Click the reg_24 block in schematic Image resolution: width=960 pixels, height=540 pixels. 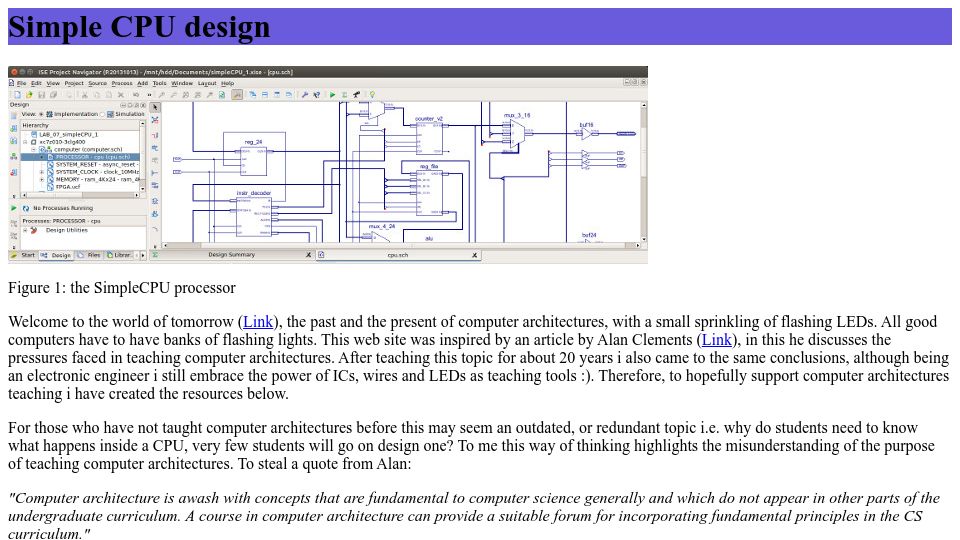pos(253,162)
